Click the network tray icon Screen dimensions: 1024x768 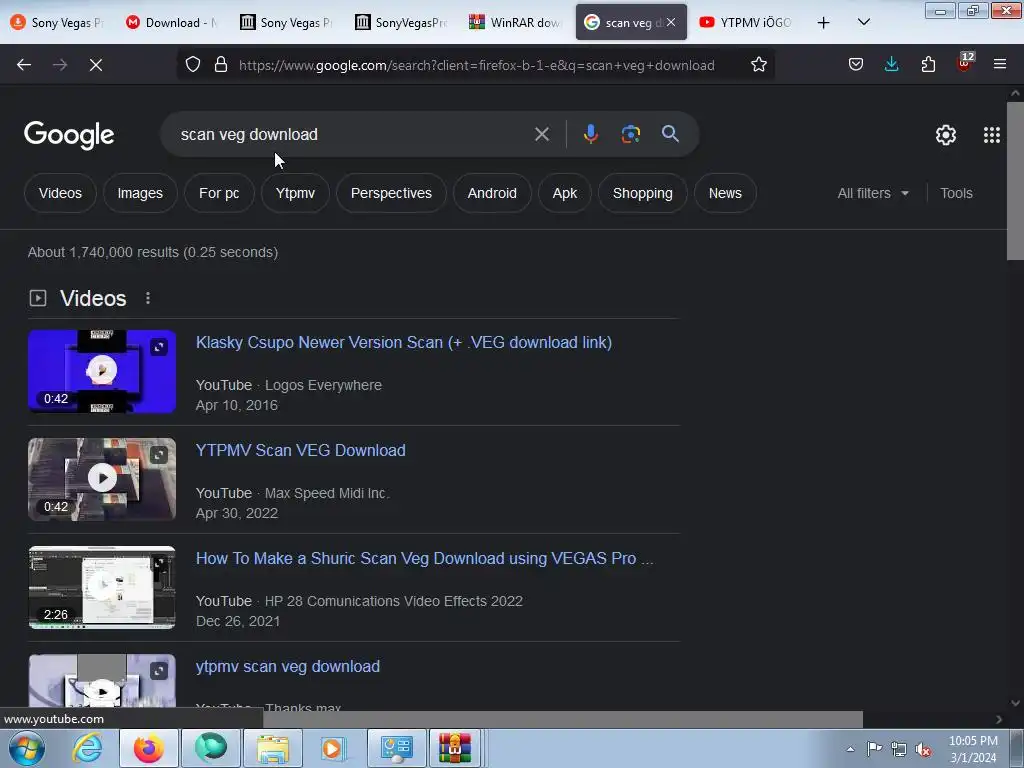899,750
